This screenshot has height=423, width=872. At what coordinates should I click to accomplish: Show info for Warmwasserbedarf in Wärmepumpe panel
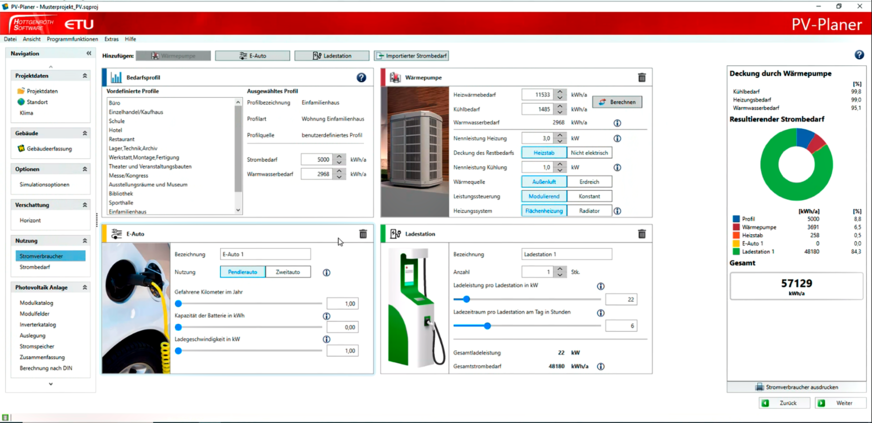617,123
